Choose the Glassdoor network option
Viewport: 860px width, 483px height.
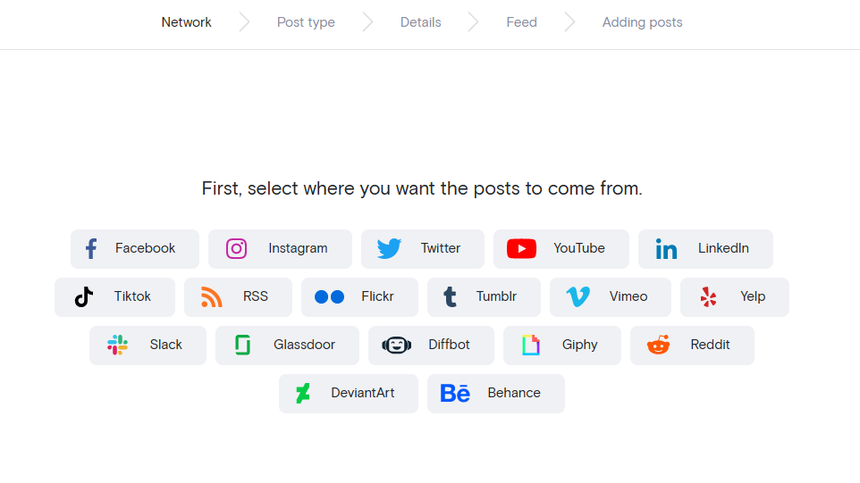(x=287, y=345)
